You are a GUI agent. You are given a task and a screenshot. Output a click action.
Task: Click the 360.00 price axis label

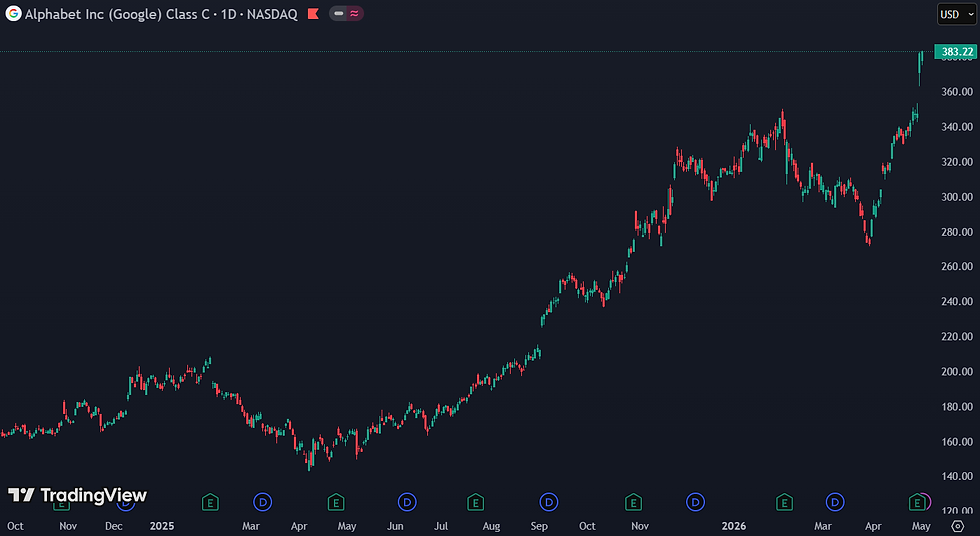[x=958, y=92]
